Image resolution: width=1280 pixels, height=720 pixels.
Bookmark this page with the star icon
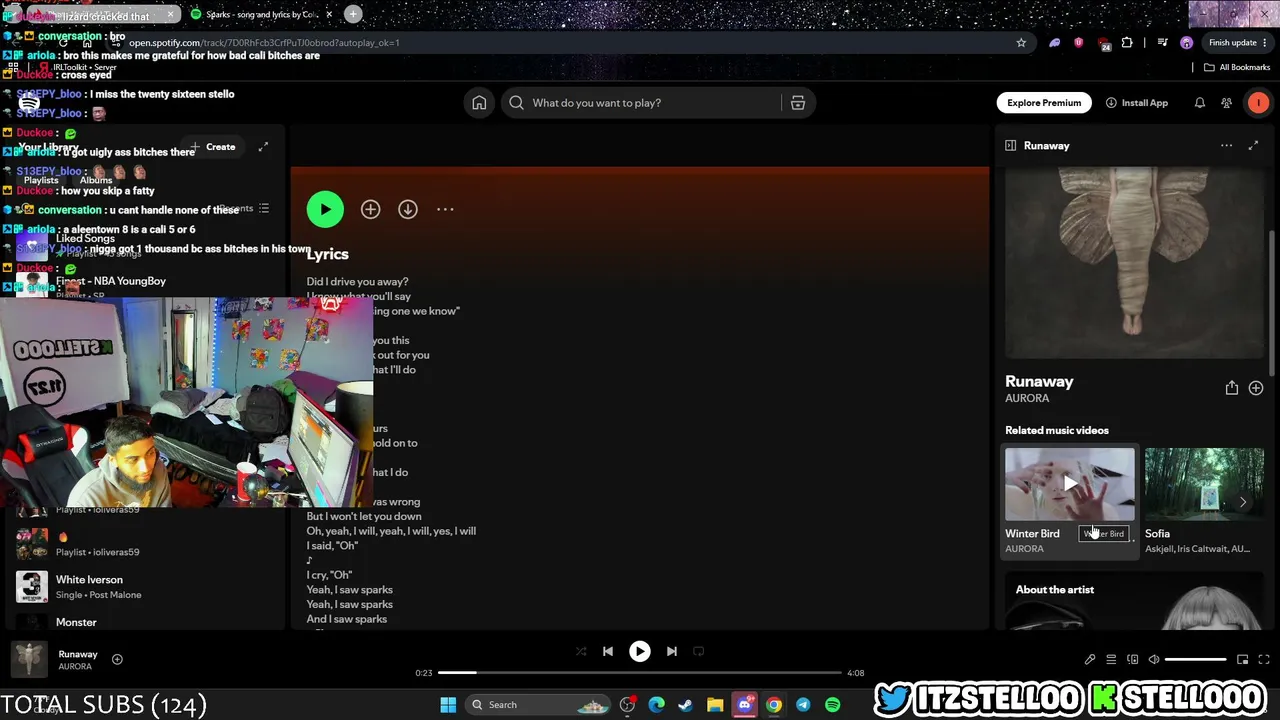tap(1021, 43)
